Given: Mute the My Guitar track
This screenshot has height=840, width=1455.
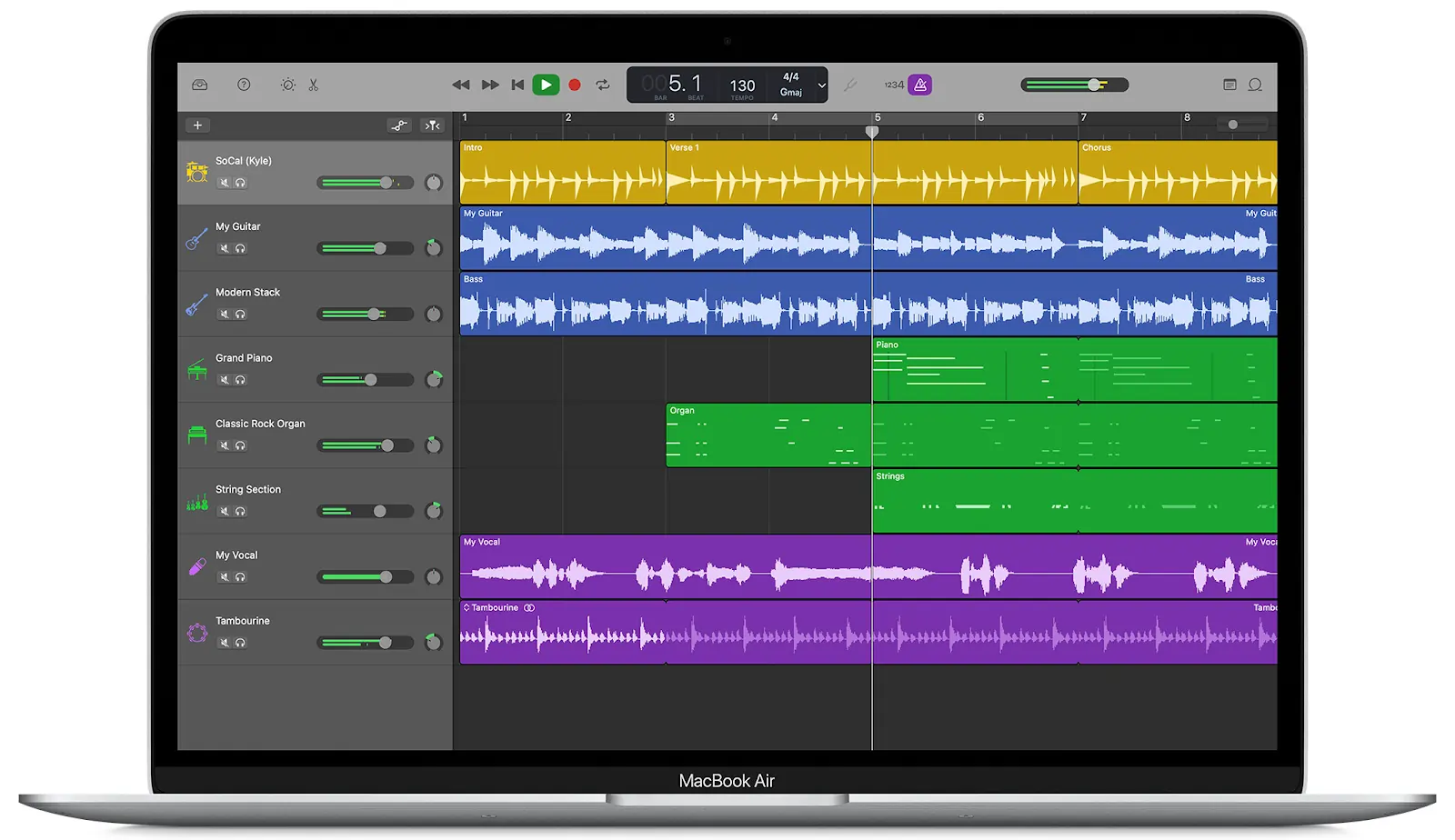Looking at the screenshot, I should 225,248.
